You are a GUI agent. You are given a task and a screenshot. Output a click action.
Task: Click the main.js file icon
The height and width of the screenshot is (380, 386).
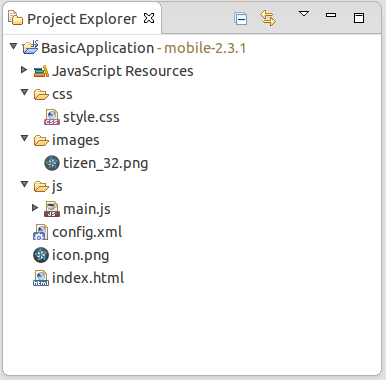(52, 209)
